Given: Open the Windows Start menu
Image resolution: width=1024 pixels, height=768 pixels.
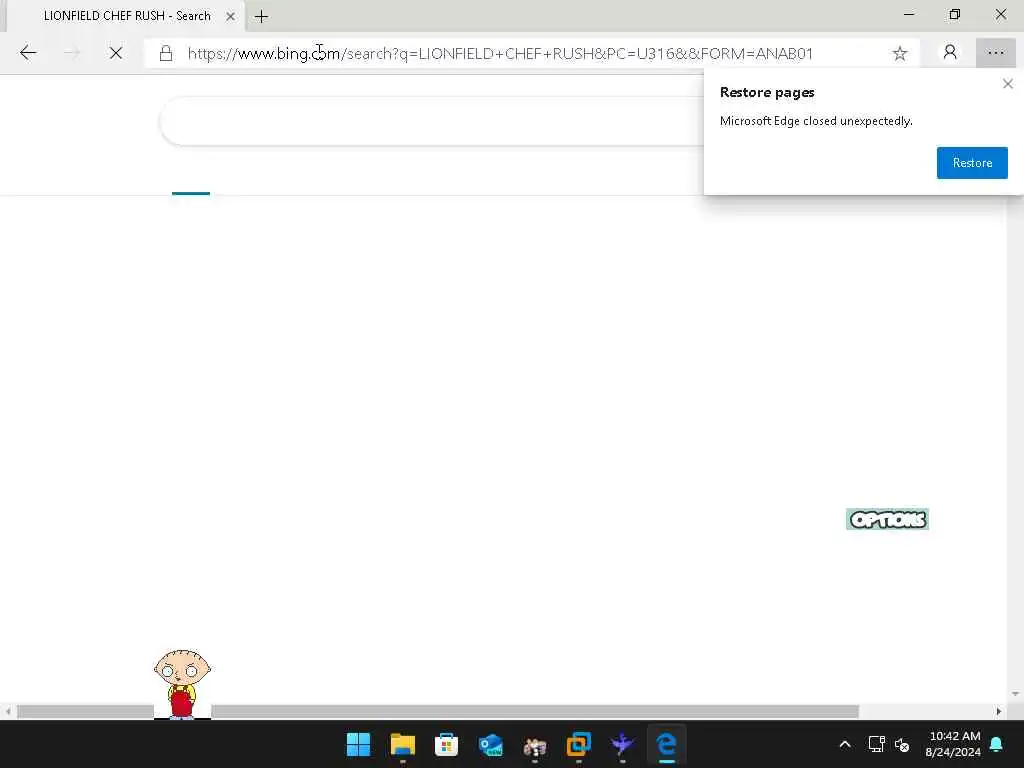Looking at the screenshot, I should tap(358, 744).
